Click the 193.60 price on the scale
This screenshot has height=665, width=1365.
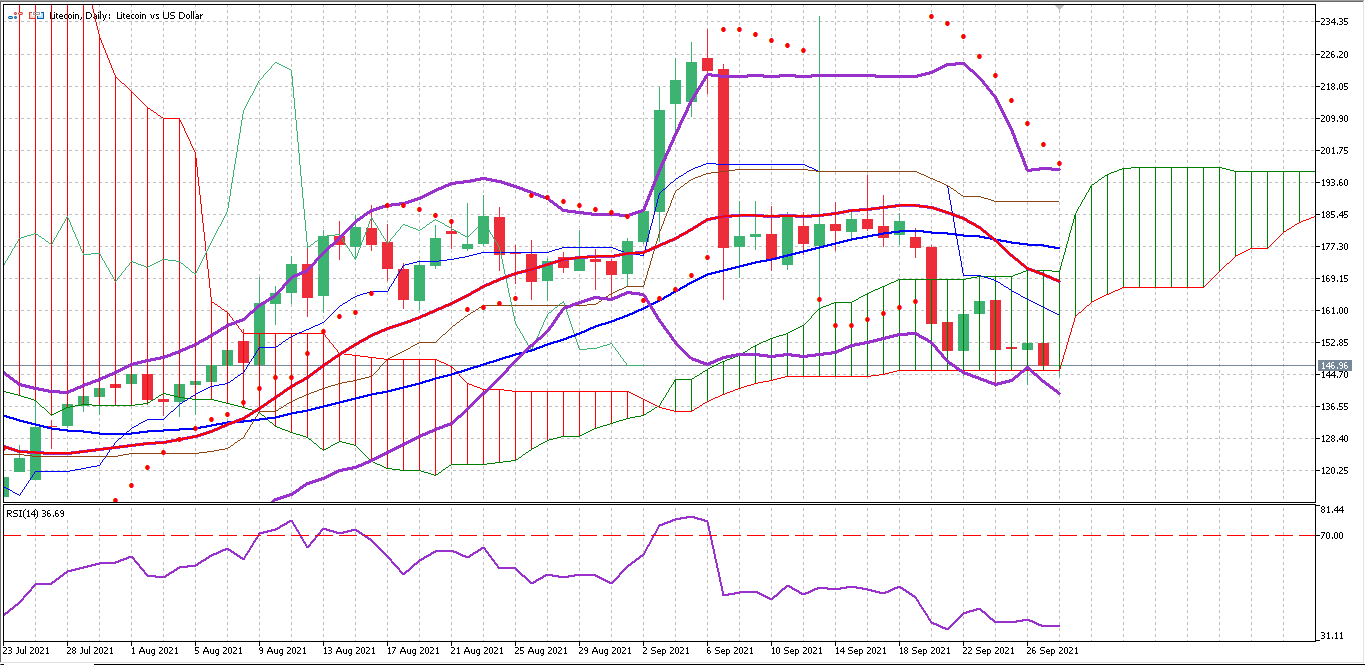tap(1335, 183)
